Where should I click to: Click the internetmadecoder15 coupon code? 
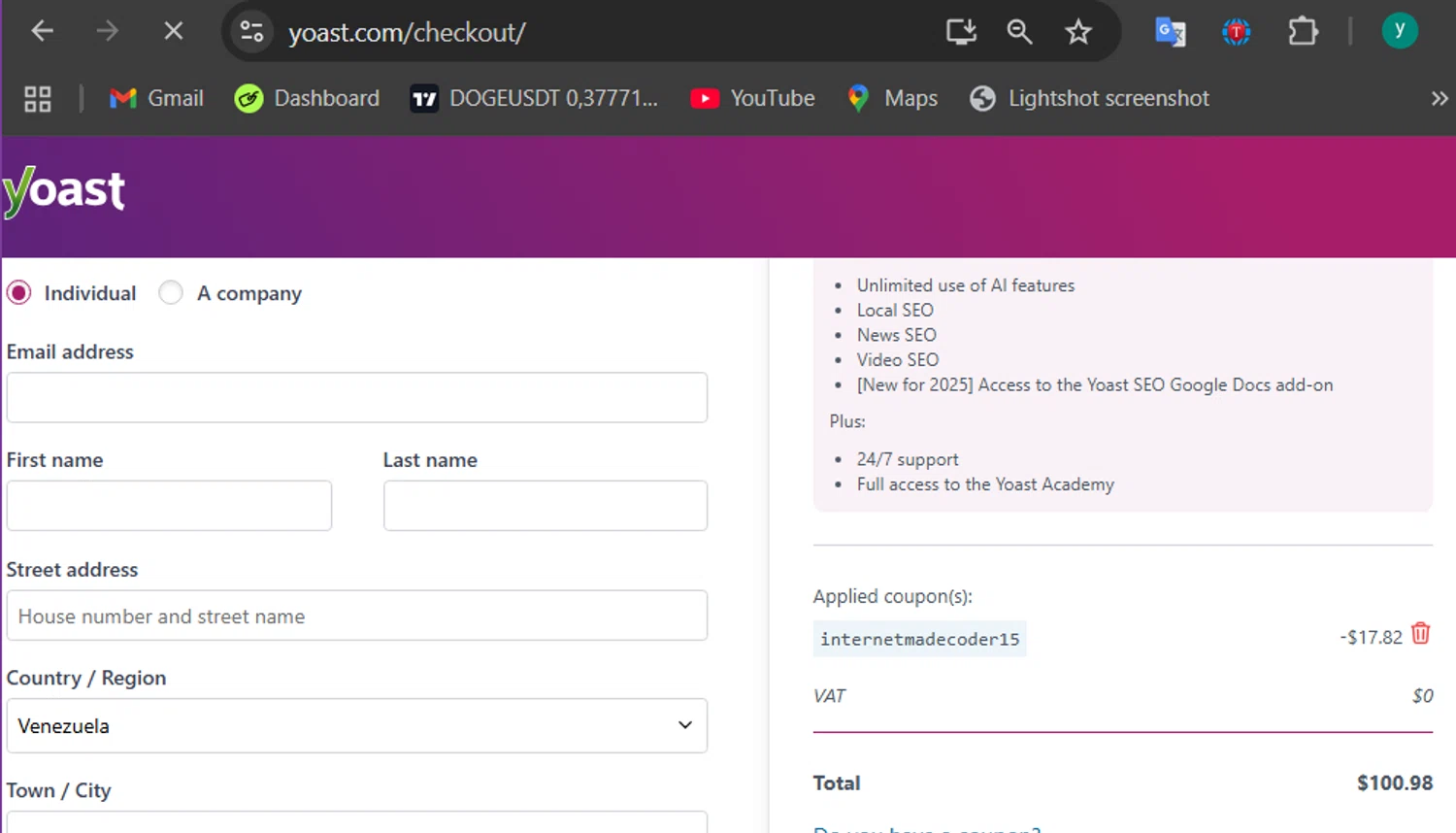click(919, 639)
